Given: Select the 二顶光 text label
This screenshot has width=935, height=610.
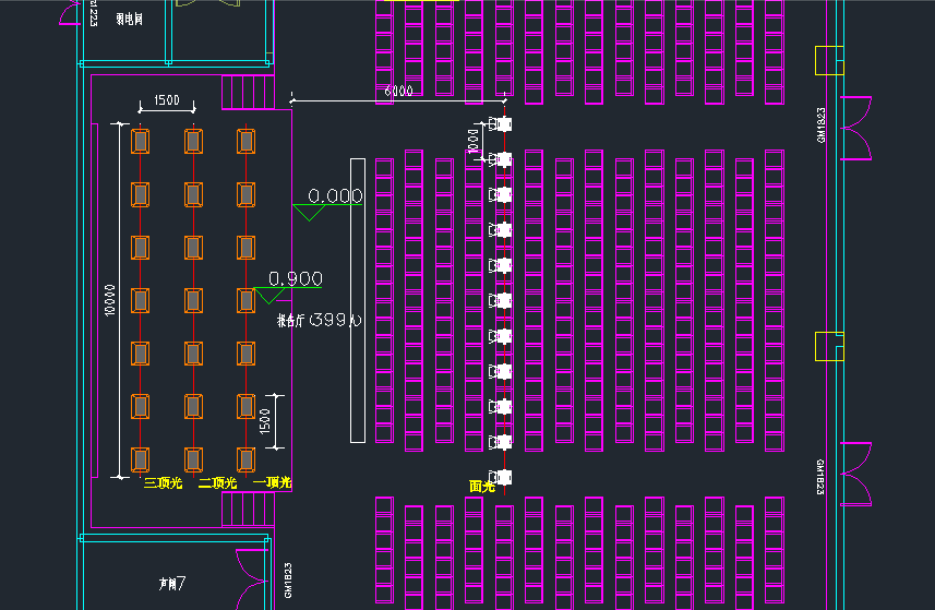Looking at the screenshot, I should 217,483.
